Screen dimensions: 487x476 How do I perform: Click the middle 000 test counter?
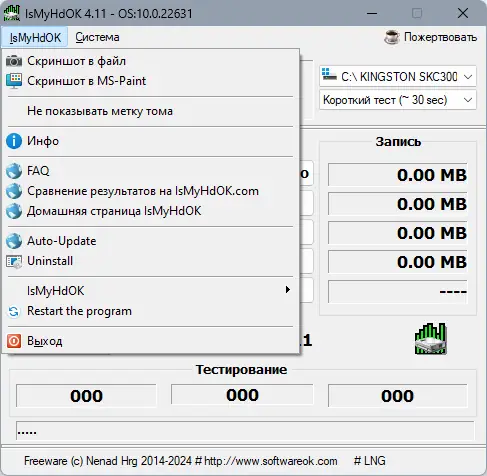click(242, 395)
